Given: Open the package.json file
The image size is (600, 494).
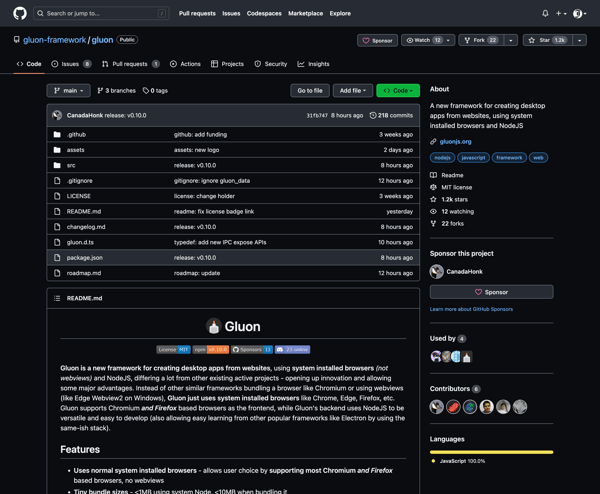Looking at the screenshot, I should click(85, 258).
